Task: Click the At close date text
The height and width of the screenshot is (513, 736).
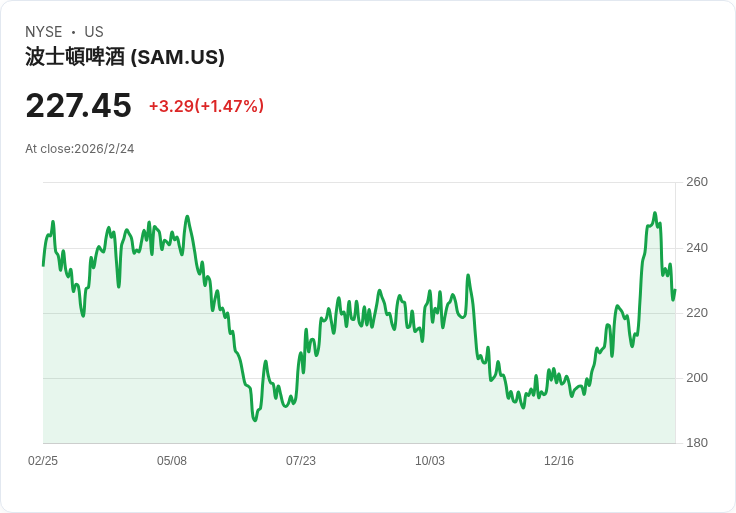Action: [x=80, y=149]
